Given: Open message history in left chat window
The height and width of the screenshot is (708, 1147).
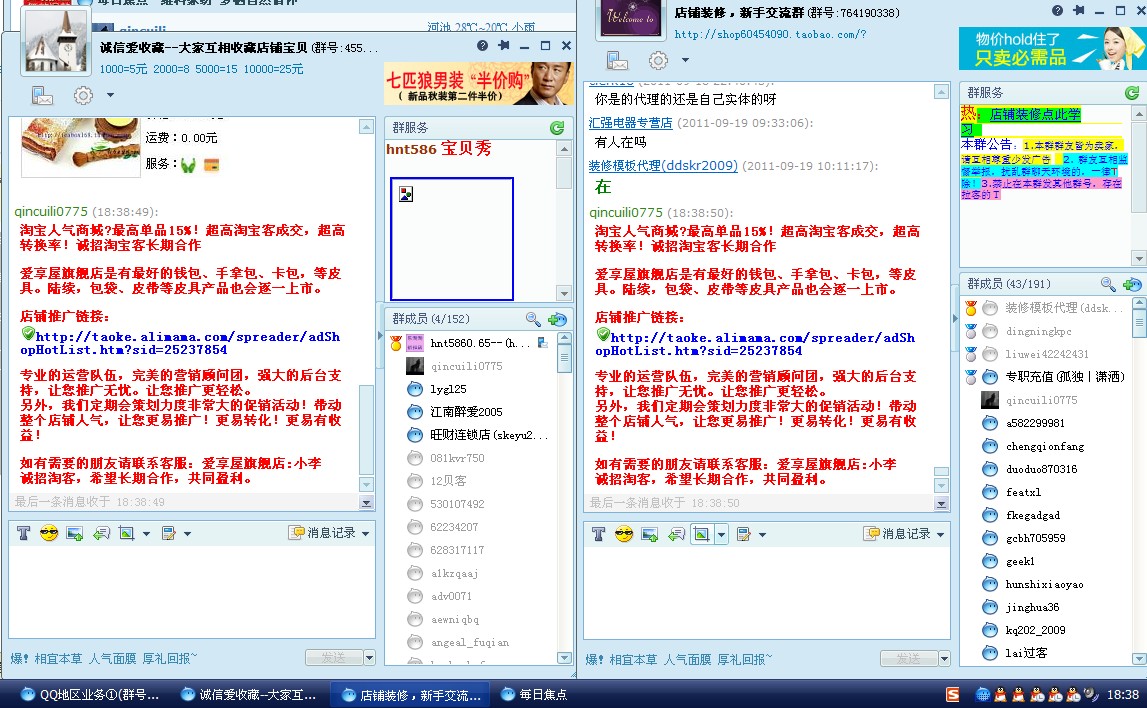Looking at the screenshot, I should 328,533.
